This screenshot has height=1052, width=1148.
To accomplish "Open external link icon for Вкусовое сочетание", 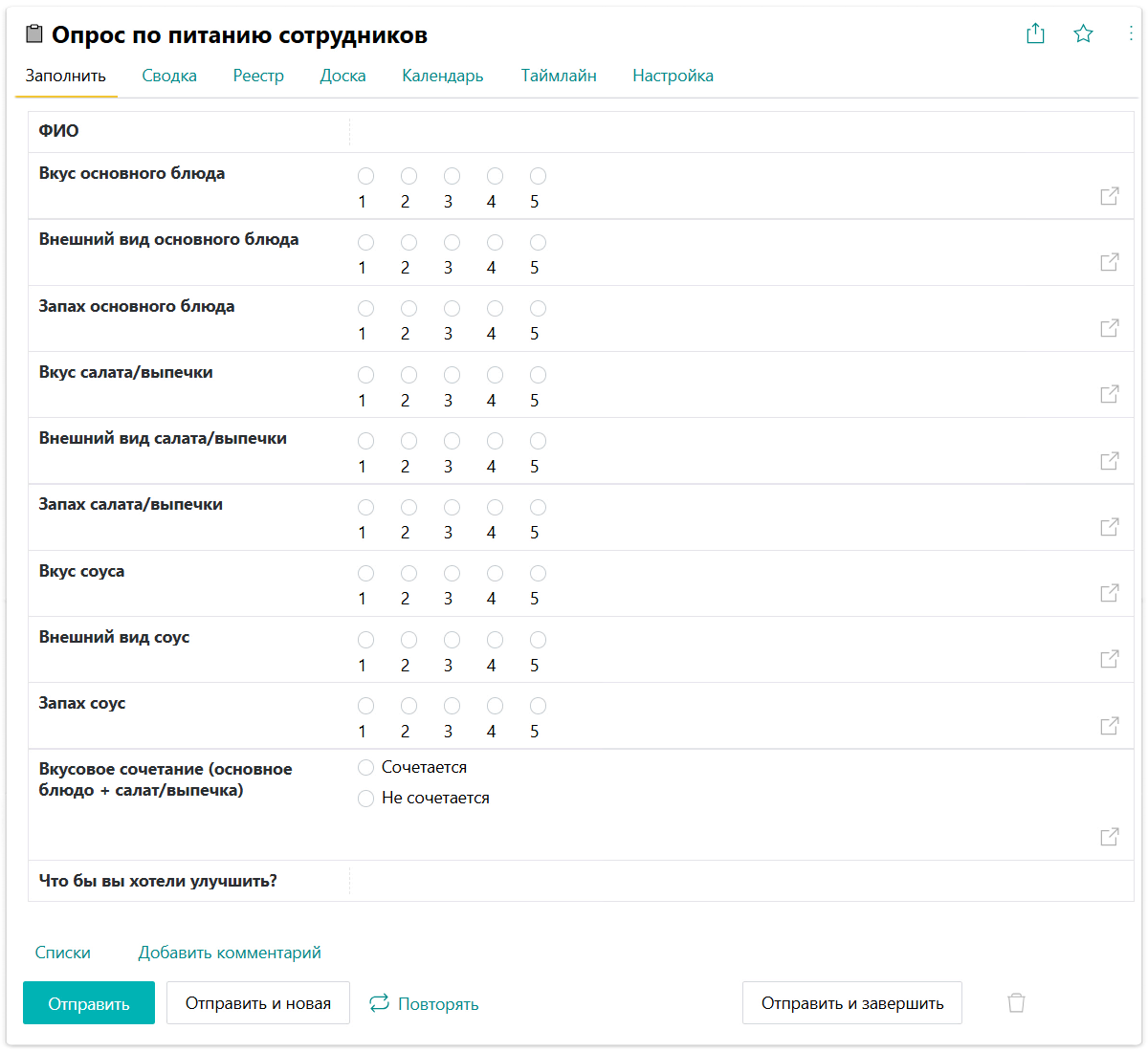I will pos(1110,837).
